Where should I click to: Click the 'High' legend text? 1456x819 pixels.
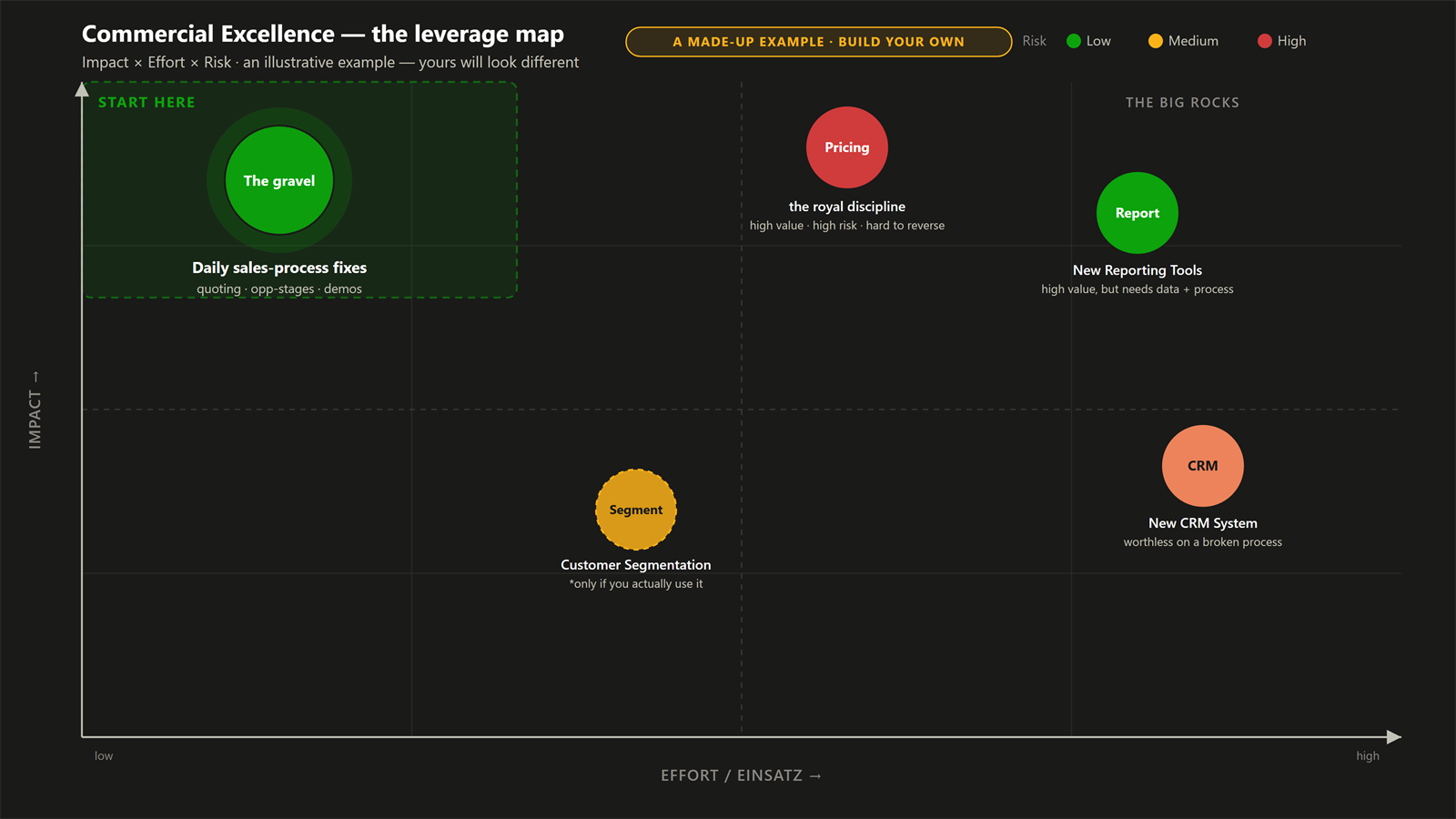coord(1291,41)
